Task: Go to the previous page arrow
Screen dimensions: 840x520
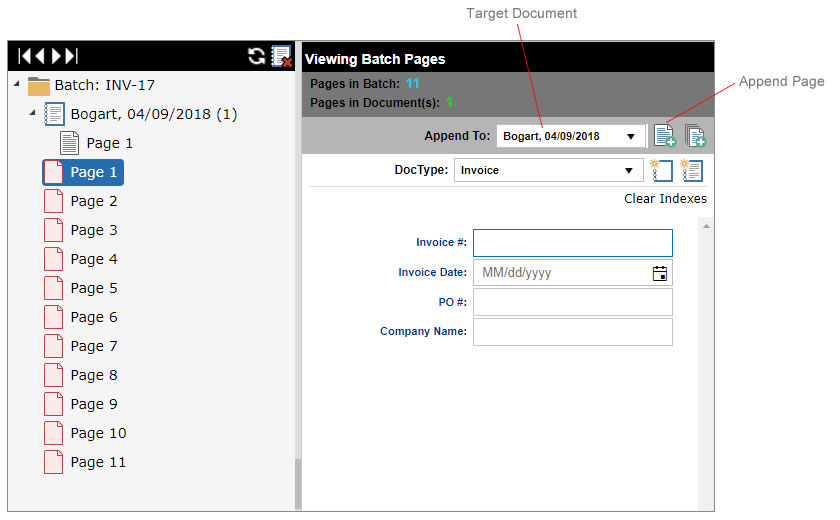Action: (x=39, y=57)
